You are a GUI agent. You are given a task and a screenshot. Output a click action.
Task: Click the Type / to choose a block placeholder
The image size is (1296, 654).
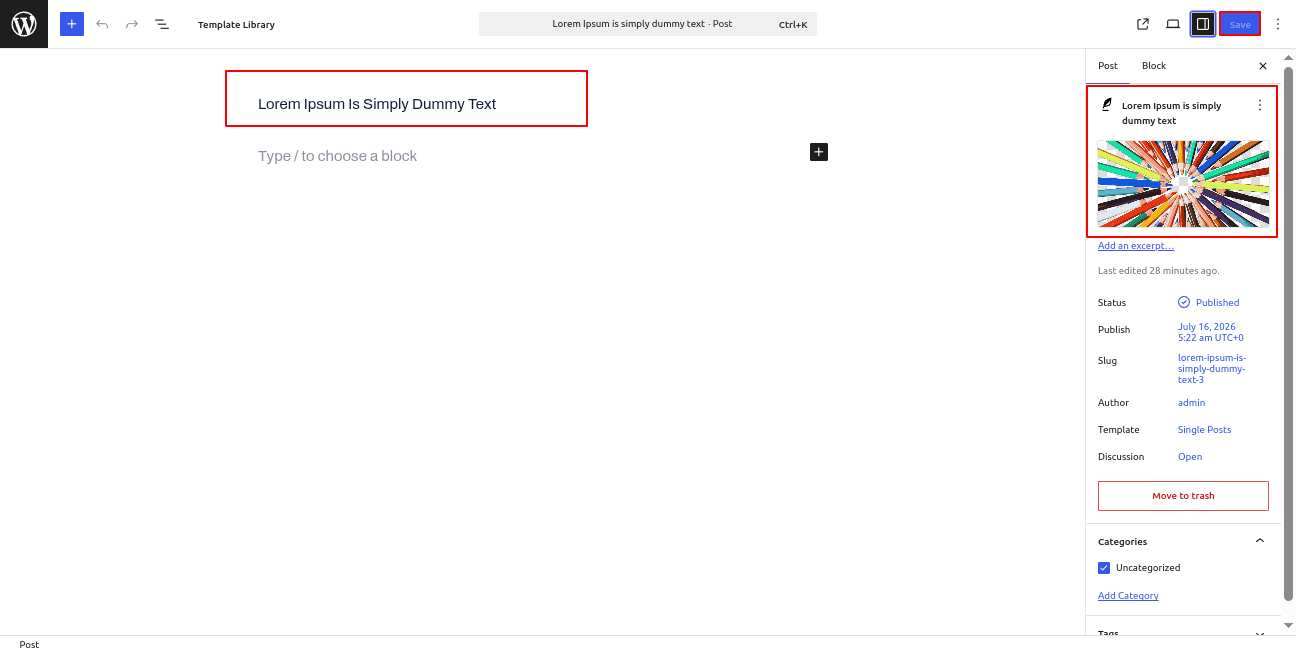pos(337,156)
